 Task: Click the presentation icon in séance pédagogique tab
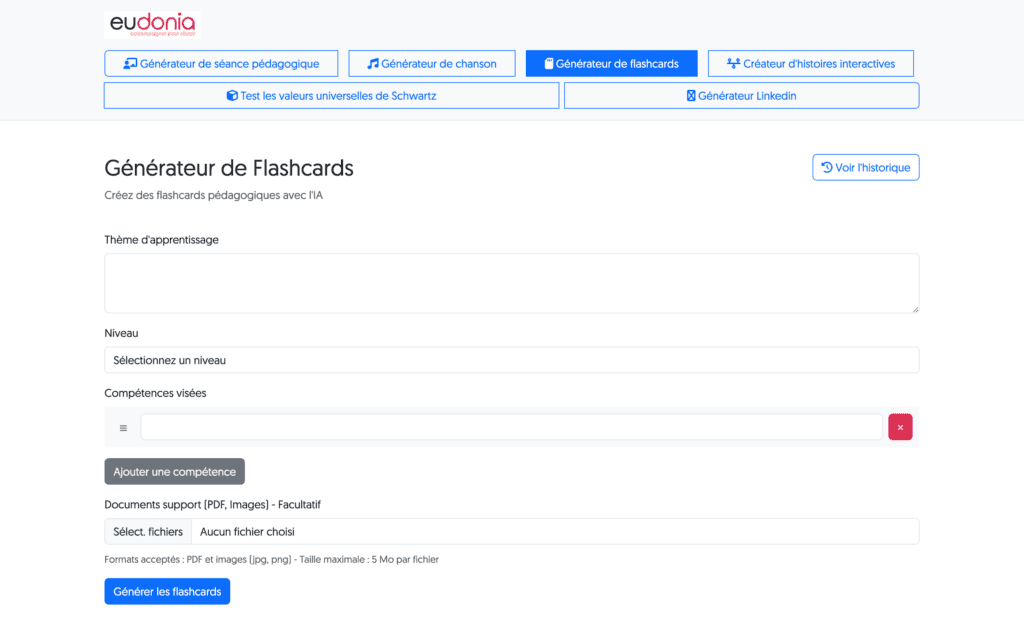(130, 64)
